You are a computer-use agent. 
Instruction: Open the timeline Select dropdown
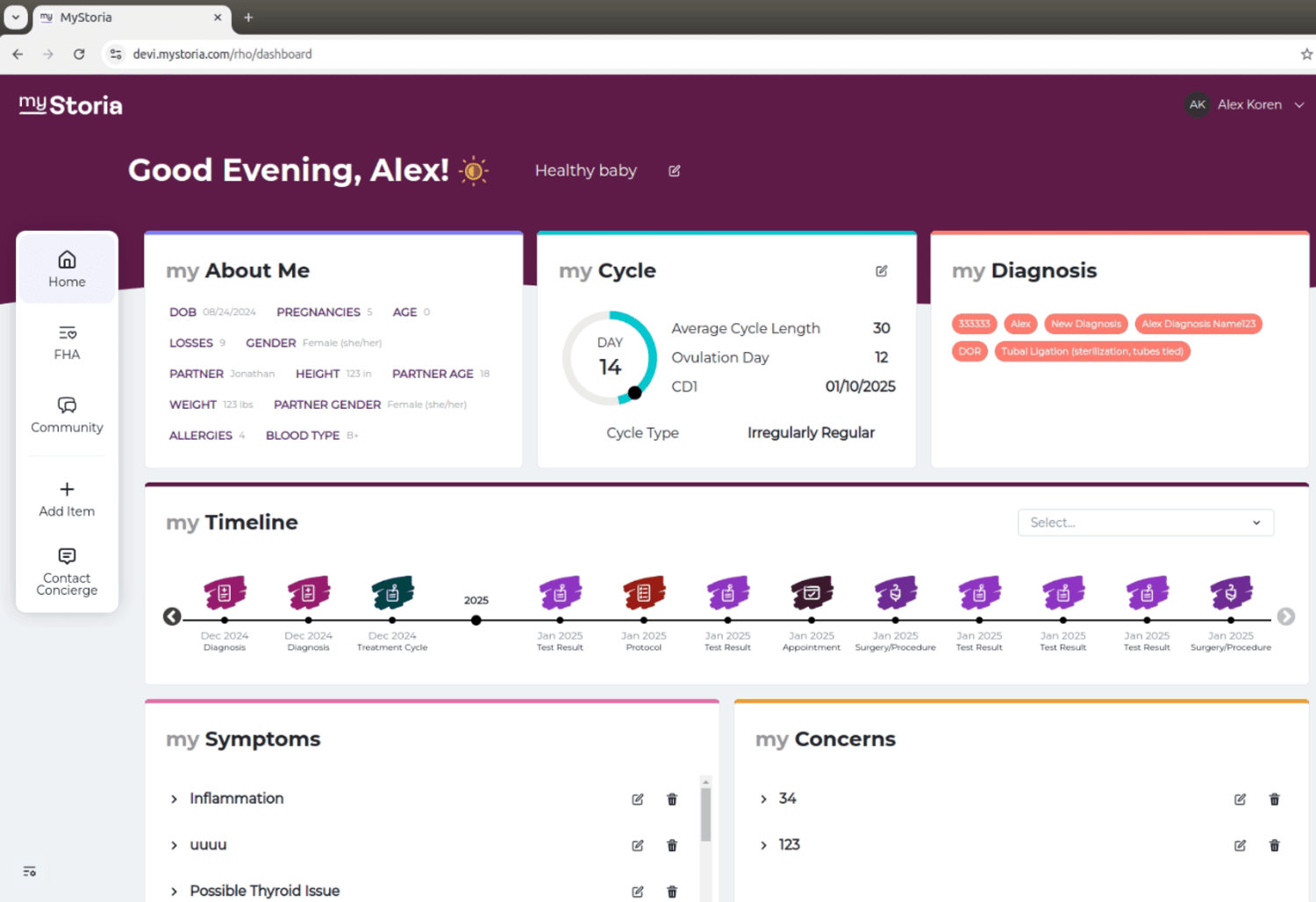point(1146,523)
